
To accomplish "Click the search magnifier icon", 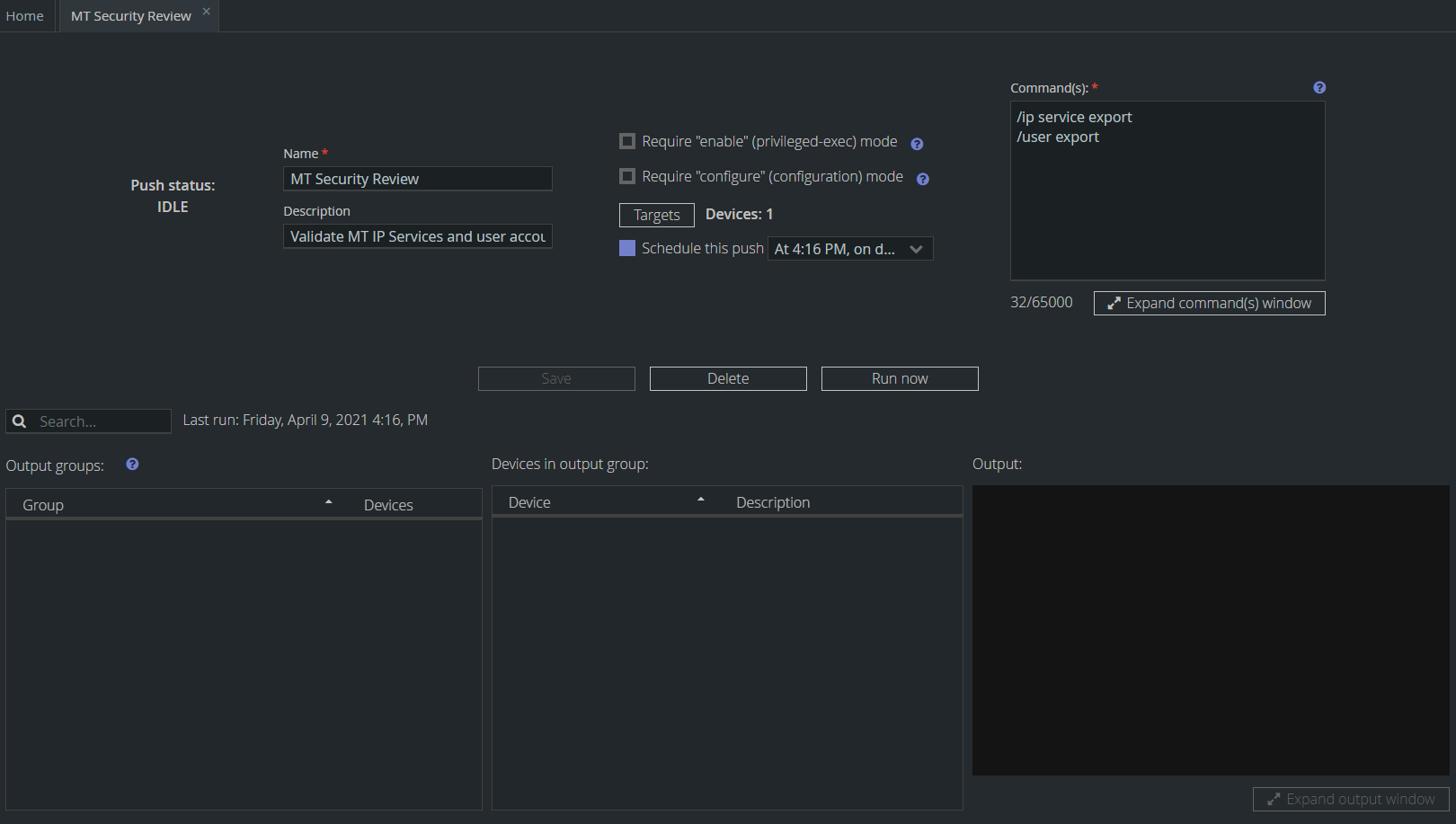I will tap(19, 421).
